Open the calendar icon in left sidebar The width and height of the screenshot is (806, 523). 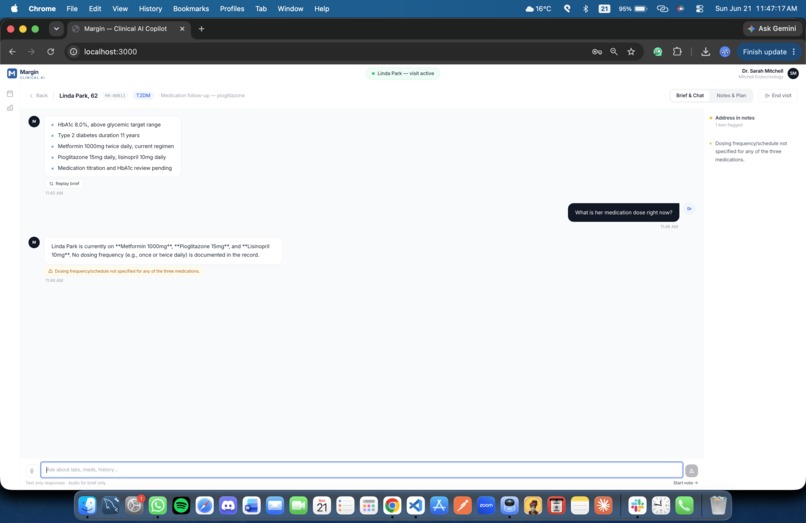[x=10, y=94]
